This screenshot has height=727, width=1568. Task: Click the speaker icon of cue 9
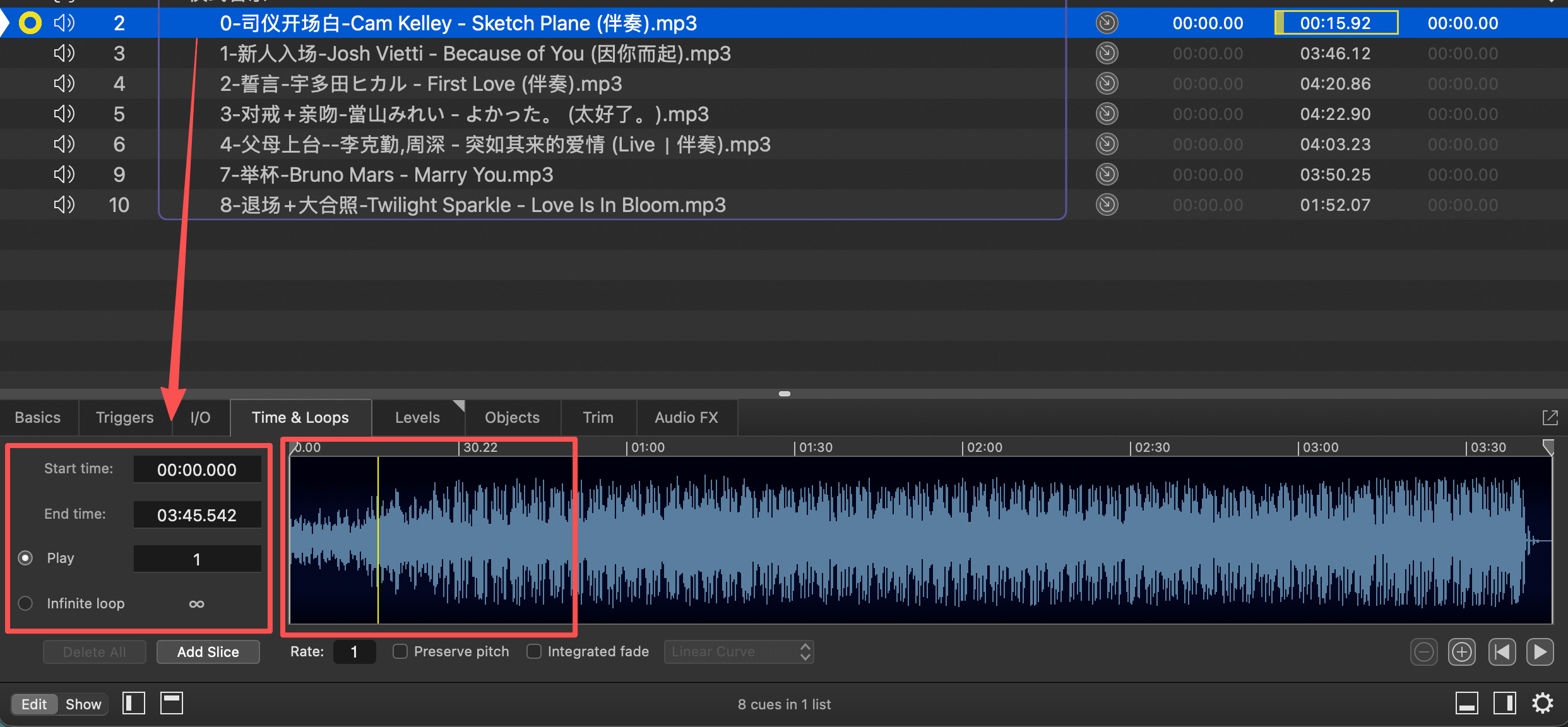(x=64, y=175)
